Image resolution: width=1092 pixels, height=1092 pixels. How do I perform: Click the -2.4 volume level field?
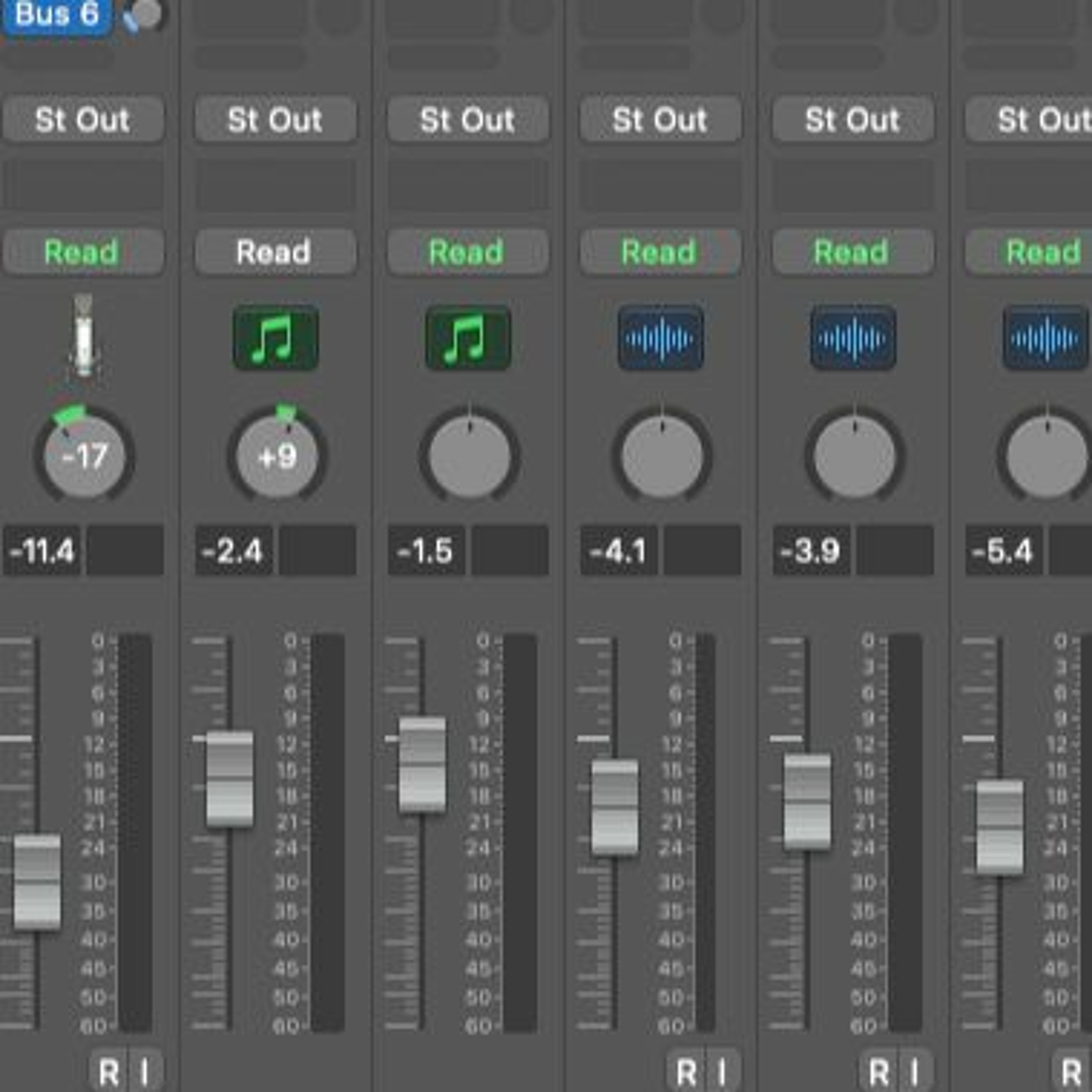coord(233,551)
